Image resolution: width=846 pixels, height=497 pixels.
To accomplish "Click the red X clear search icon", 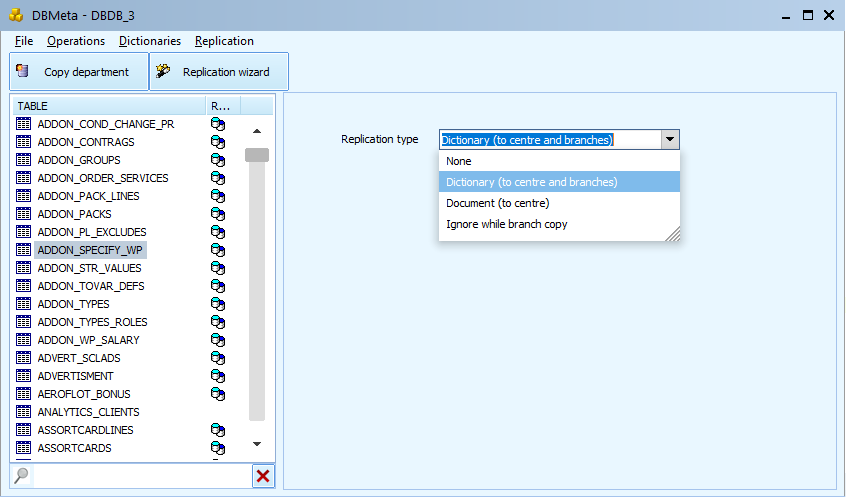I will click(x=263, y=476).
